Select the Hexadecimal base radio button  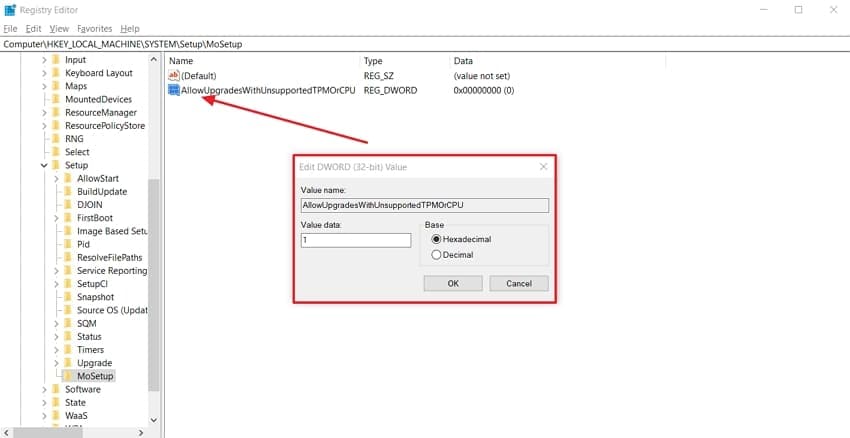(x=436, y=239)
